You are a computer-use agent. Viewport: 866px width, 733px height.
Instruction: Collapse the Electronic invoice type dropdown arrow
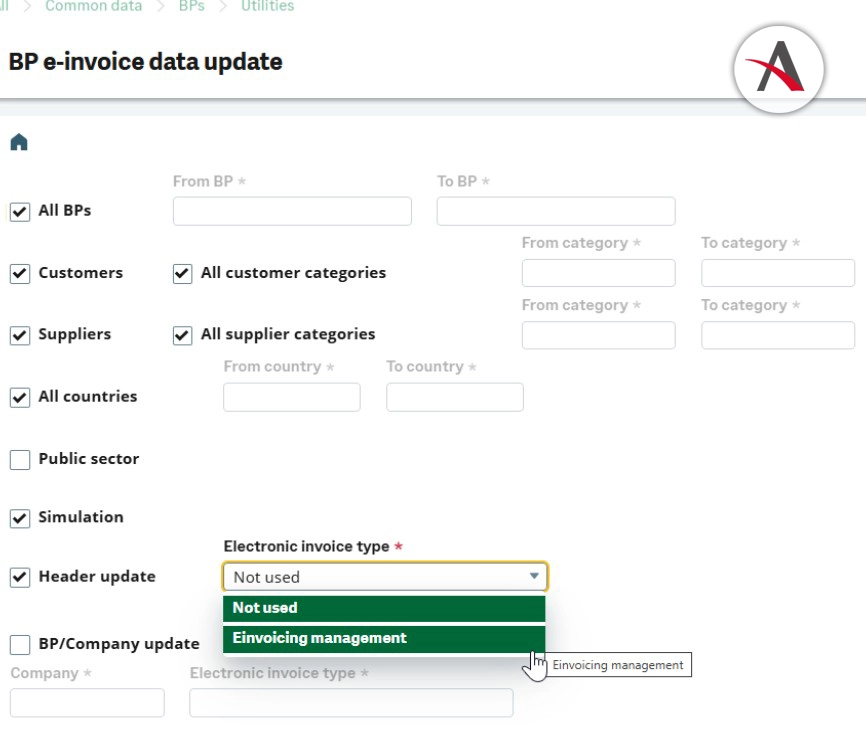pos(534,577)
